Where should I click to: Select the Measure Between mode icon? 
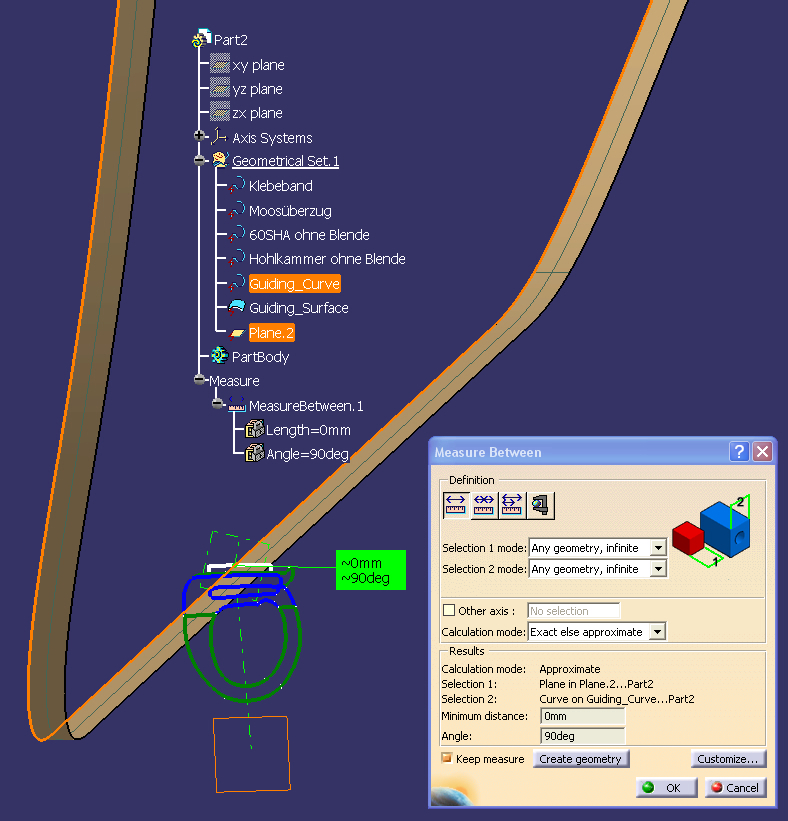(x=456, y=505)
